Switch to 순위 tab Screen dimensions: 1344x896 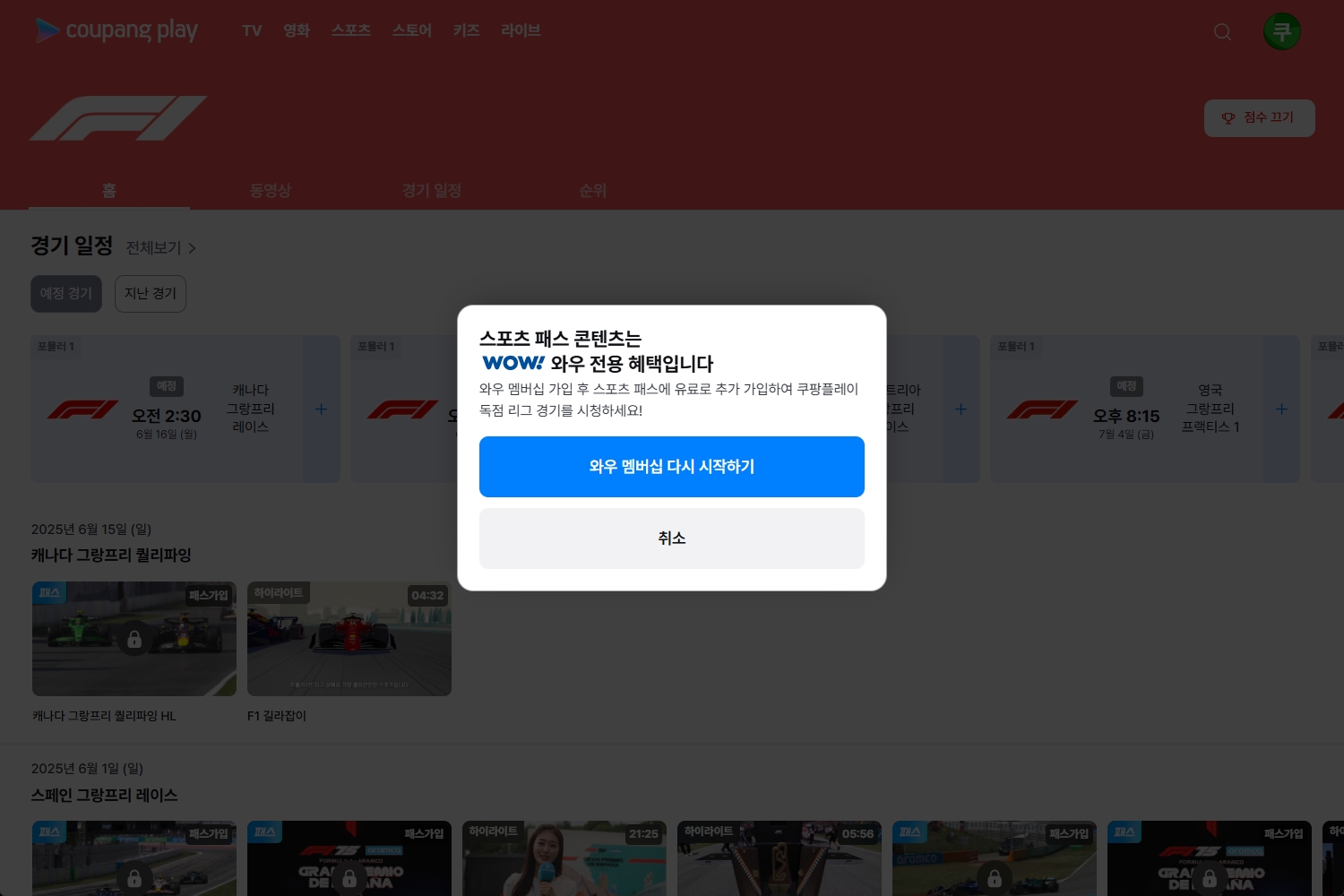pyautogui.click(x=593, y=190)
